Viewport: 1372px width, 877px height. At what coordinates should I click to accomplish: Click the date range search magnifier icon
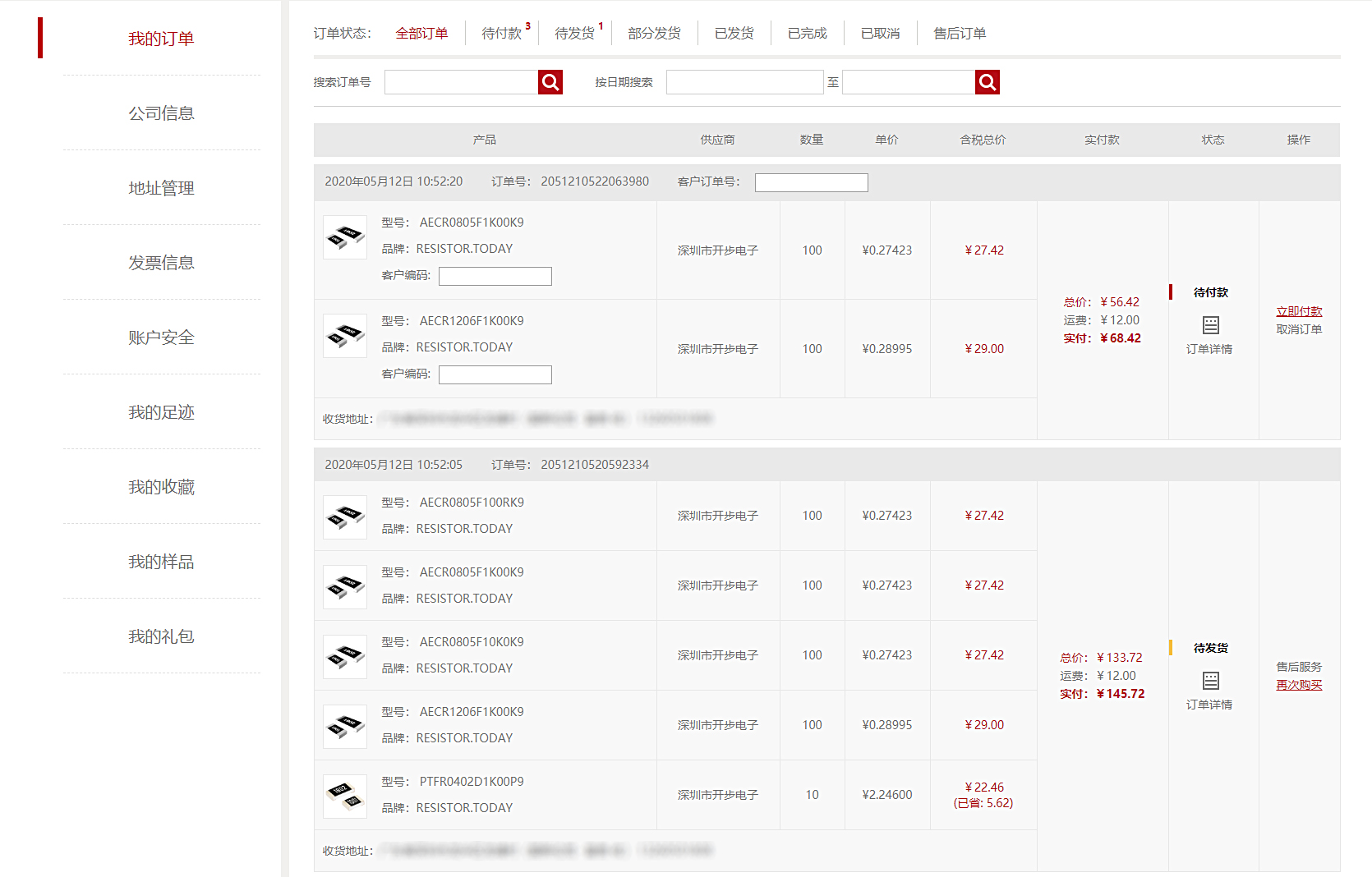point(987,82)
